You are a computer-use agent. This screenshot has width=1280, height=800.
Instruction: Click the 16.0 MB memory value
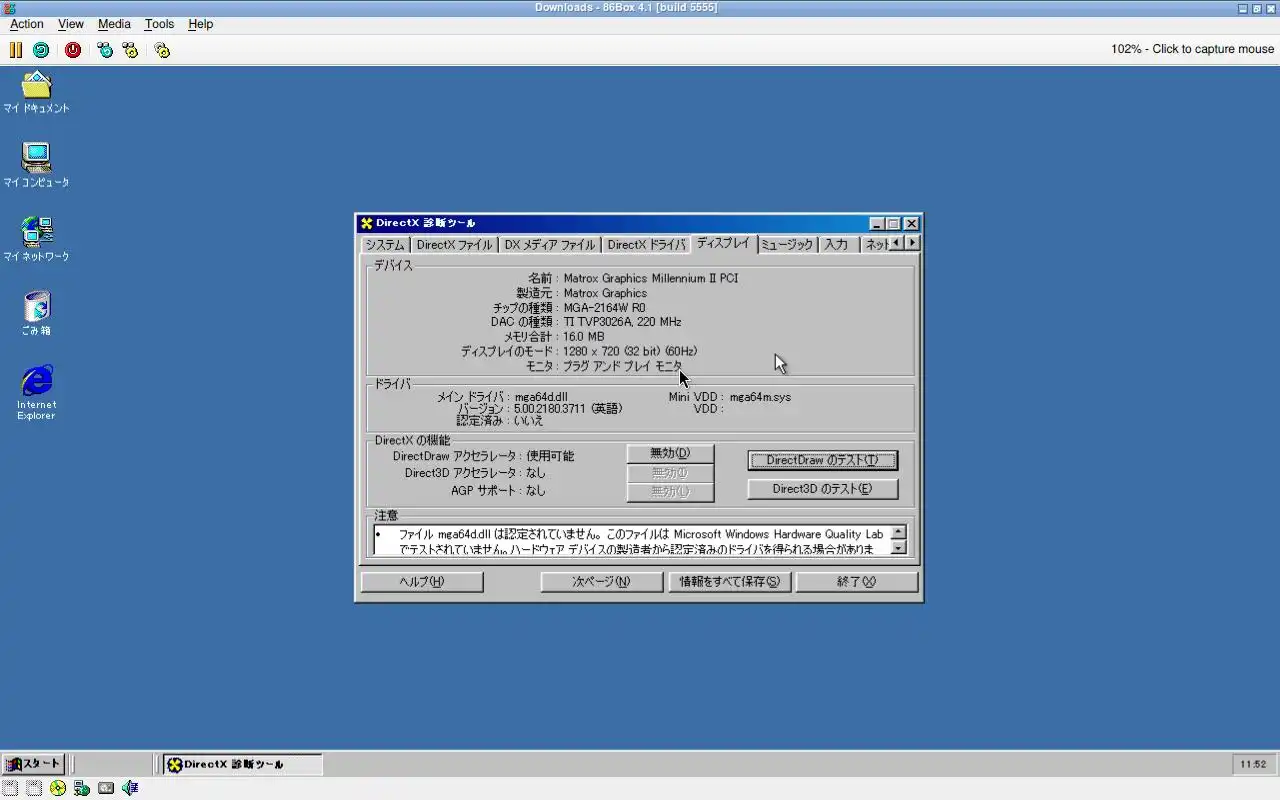point(584,336)
